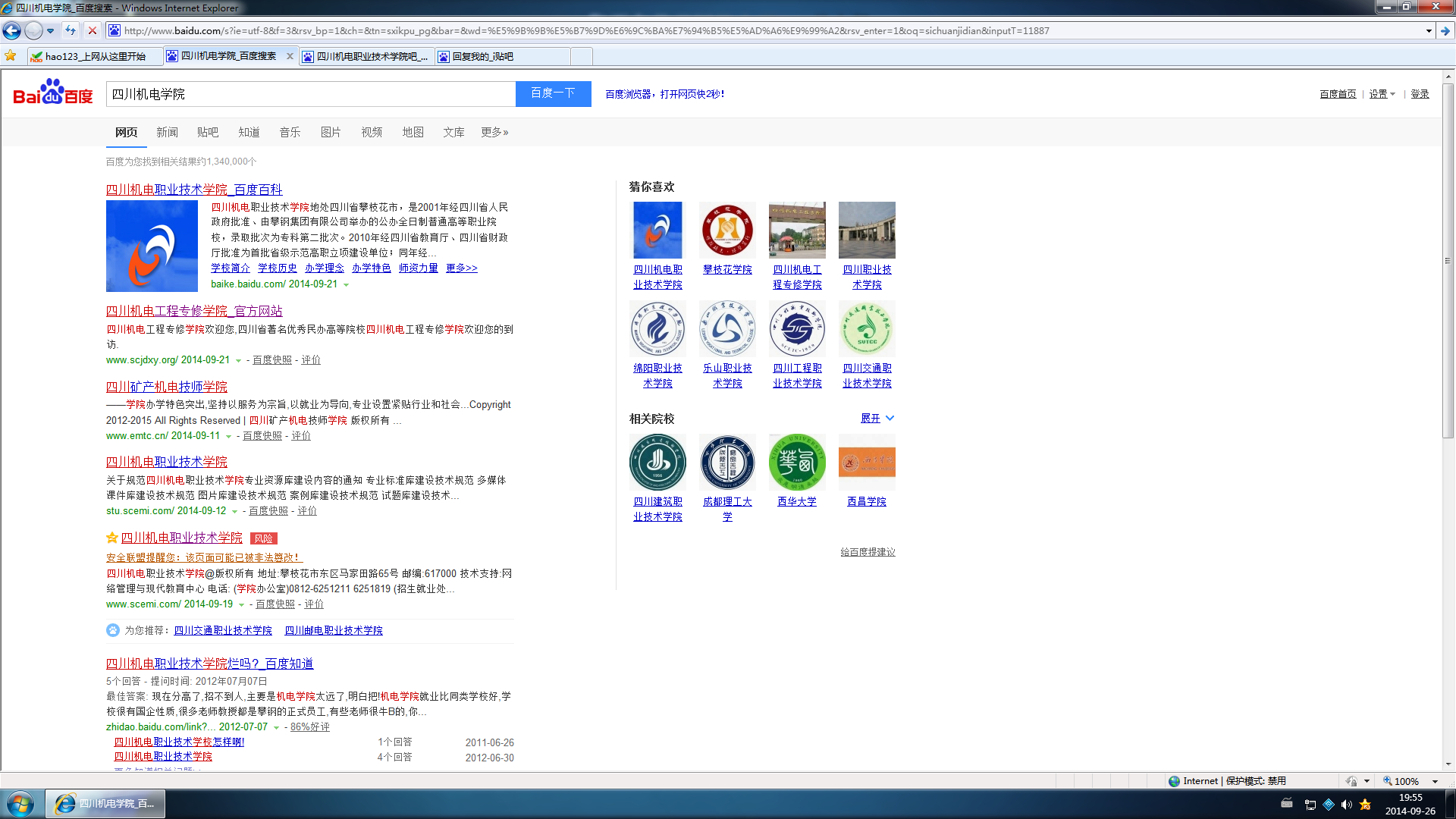This screenshot has height=819, width=1456.
Task: Select the 图片 search category
Action: coord(331,132)
